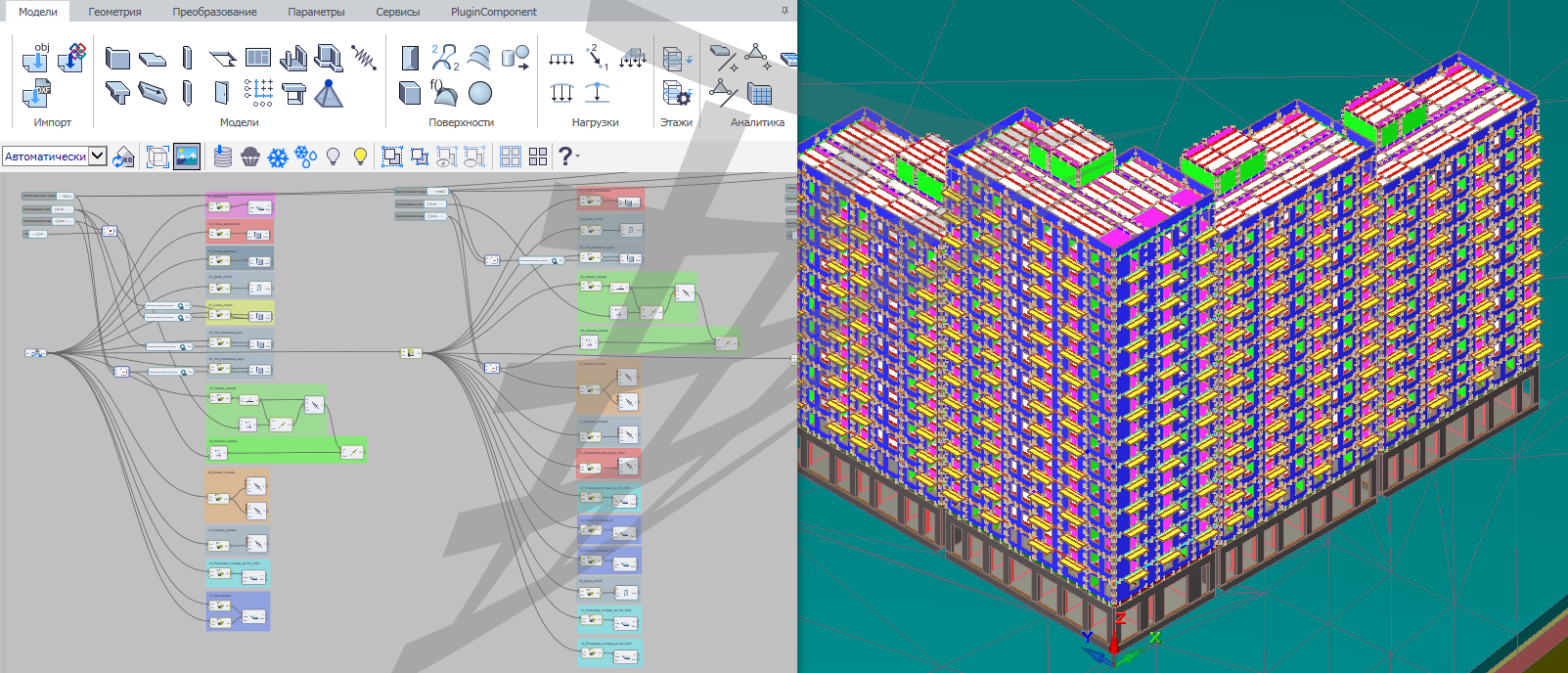Add a point-to-point vector load

(597, 58)
